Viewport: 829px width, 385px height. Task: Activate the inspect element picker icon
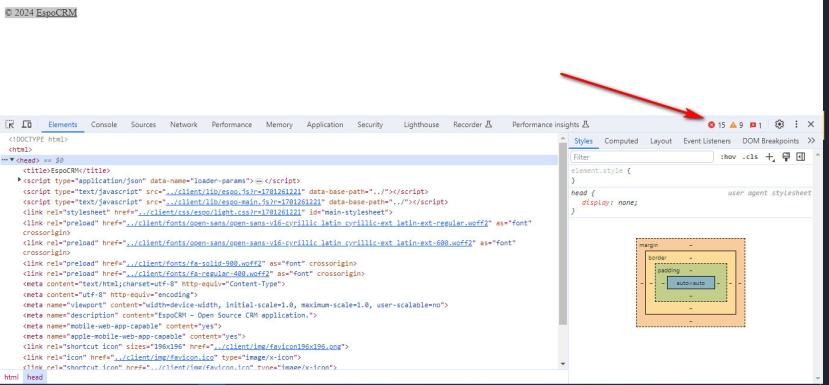(10, 124)
